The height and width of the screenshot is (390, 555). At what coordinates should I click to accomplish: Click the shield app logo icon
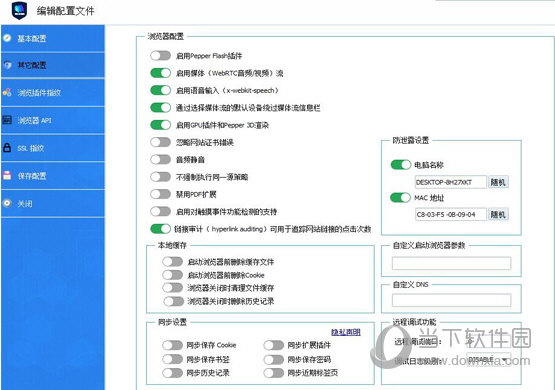(19, 10)
